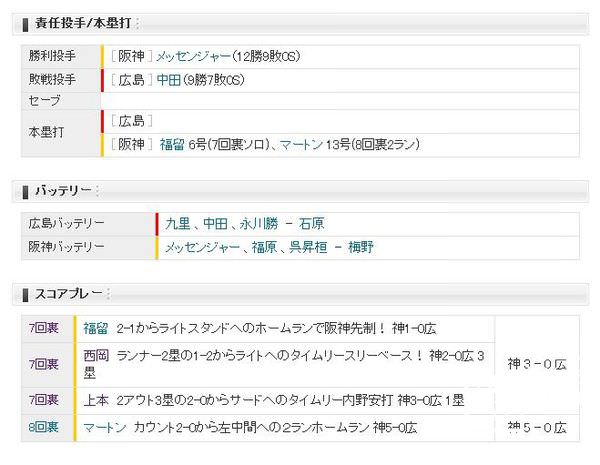Select 広島バッテリー label

coord(67,223)
